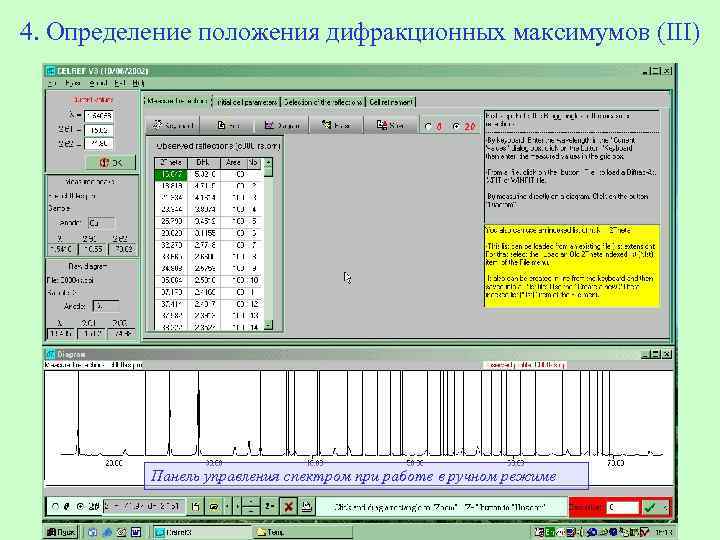
Task: Click the system clock in the tray
Action: point(663,532)
